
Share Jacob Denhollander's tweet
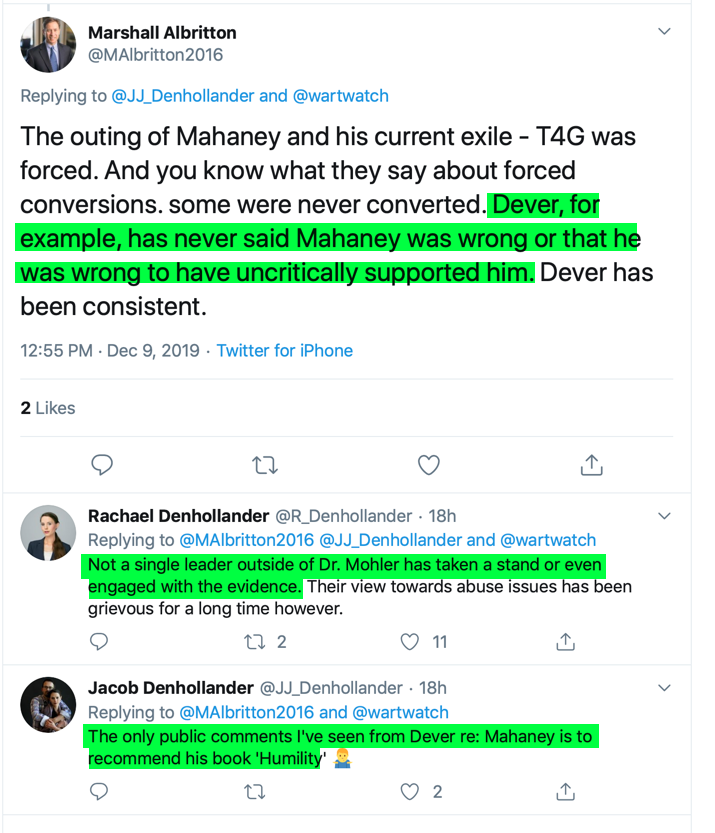pyautogui.click(x=565, y=792)
